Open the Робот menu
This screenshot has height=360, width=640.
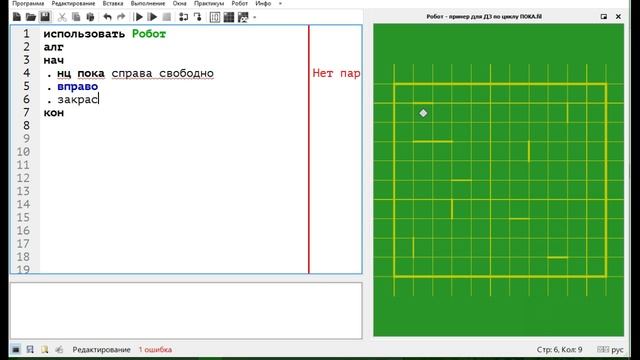click(x=240, y=3)
